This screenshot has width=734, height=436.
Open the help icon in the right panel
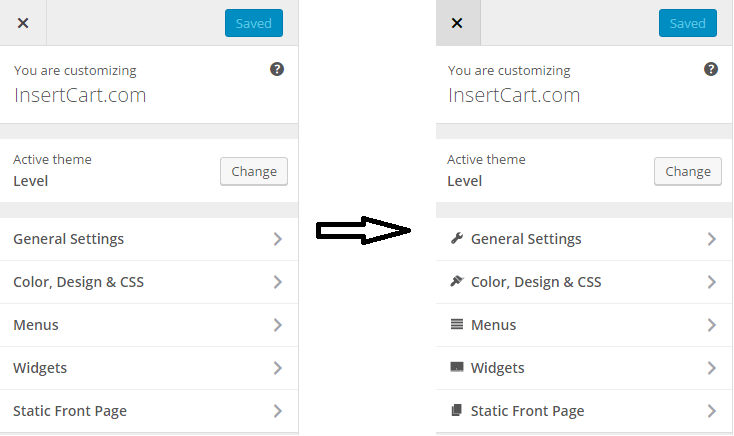(x=711, y=69)
